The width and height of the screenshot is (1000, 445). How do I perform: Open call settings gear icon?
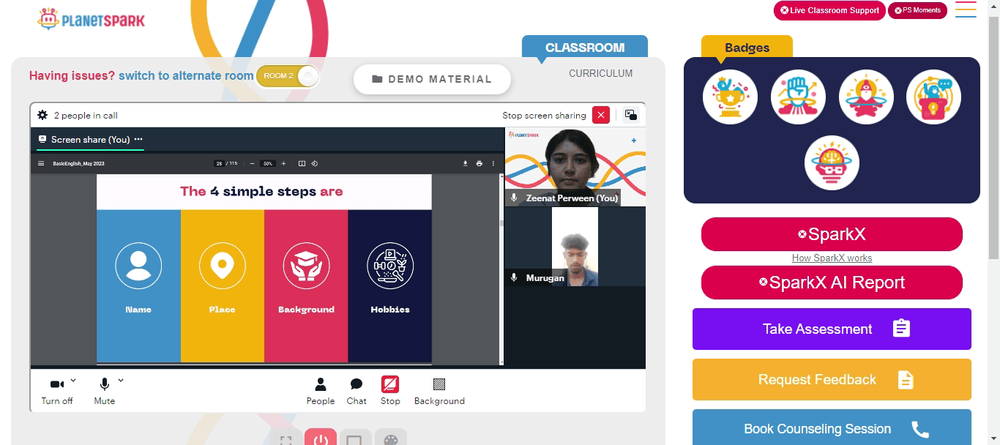[43, 115]
